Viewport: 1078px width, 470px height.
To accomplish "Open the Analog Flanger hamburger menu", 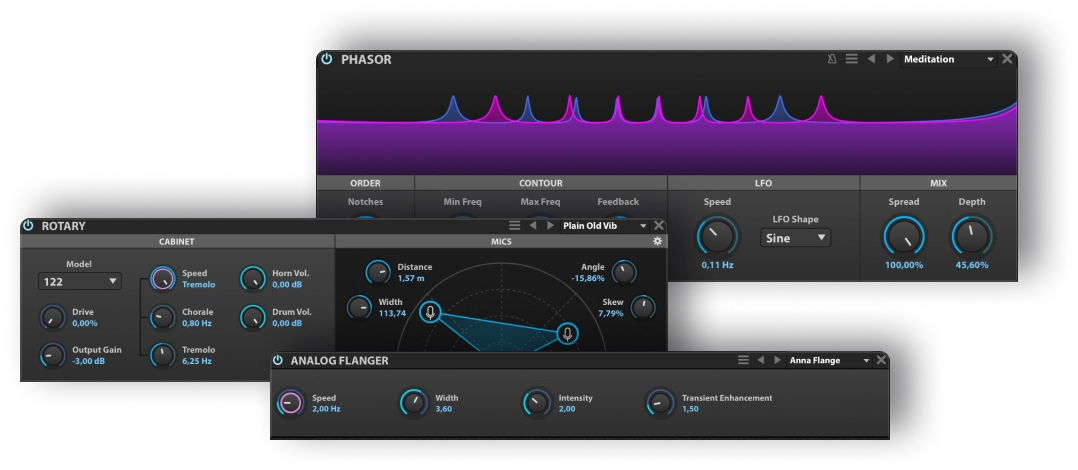I will coord(743,360).
